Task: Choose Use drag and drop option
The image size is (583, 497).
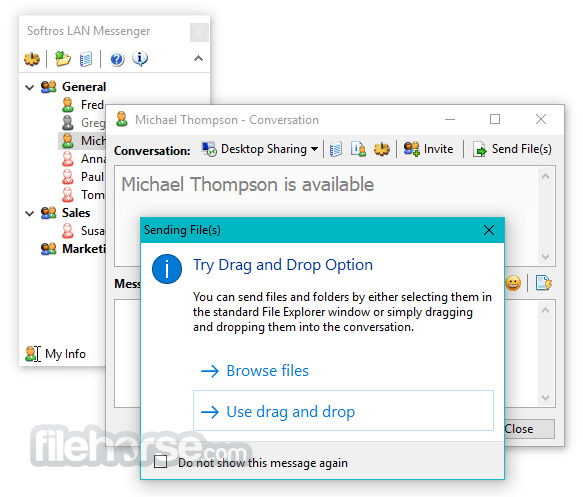Action: [x=343, y=411]
